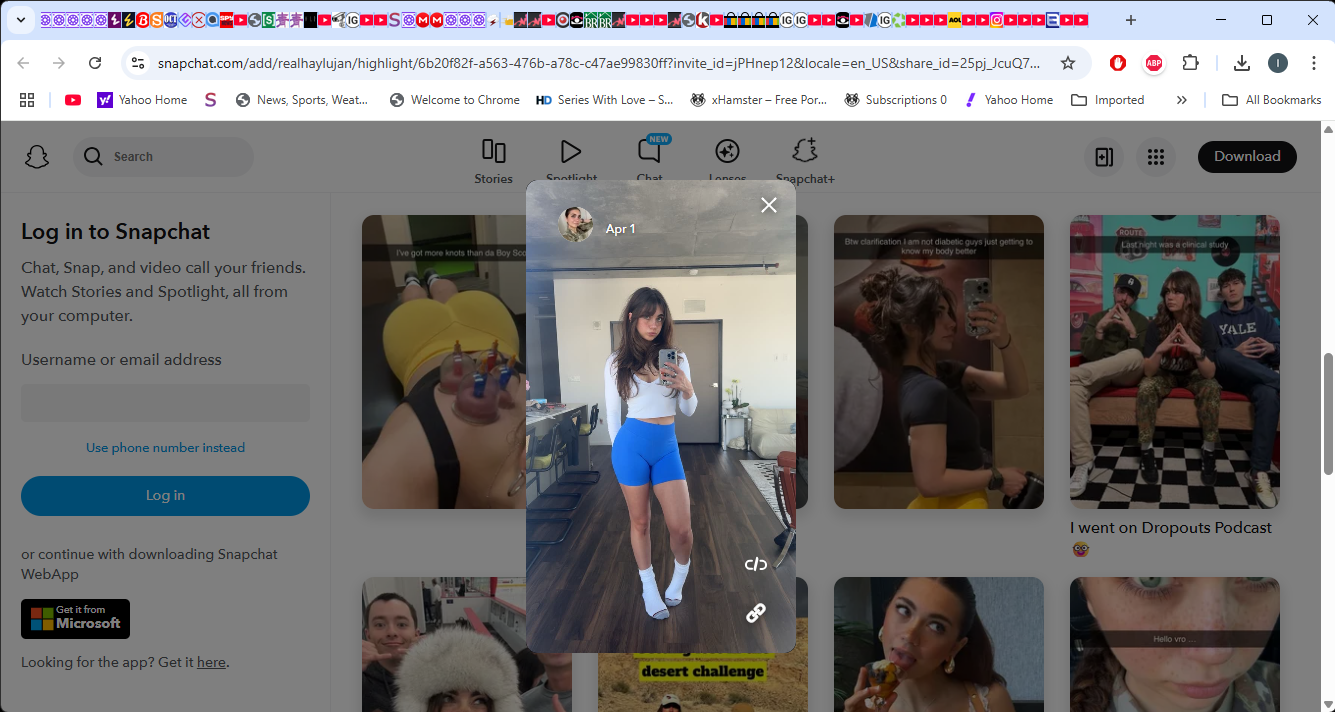Click the Download button
1335x712 pixels.
[1247, 156]
